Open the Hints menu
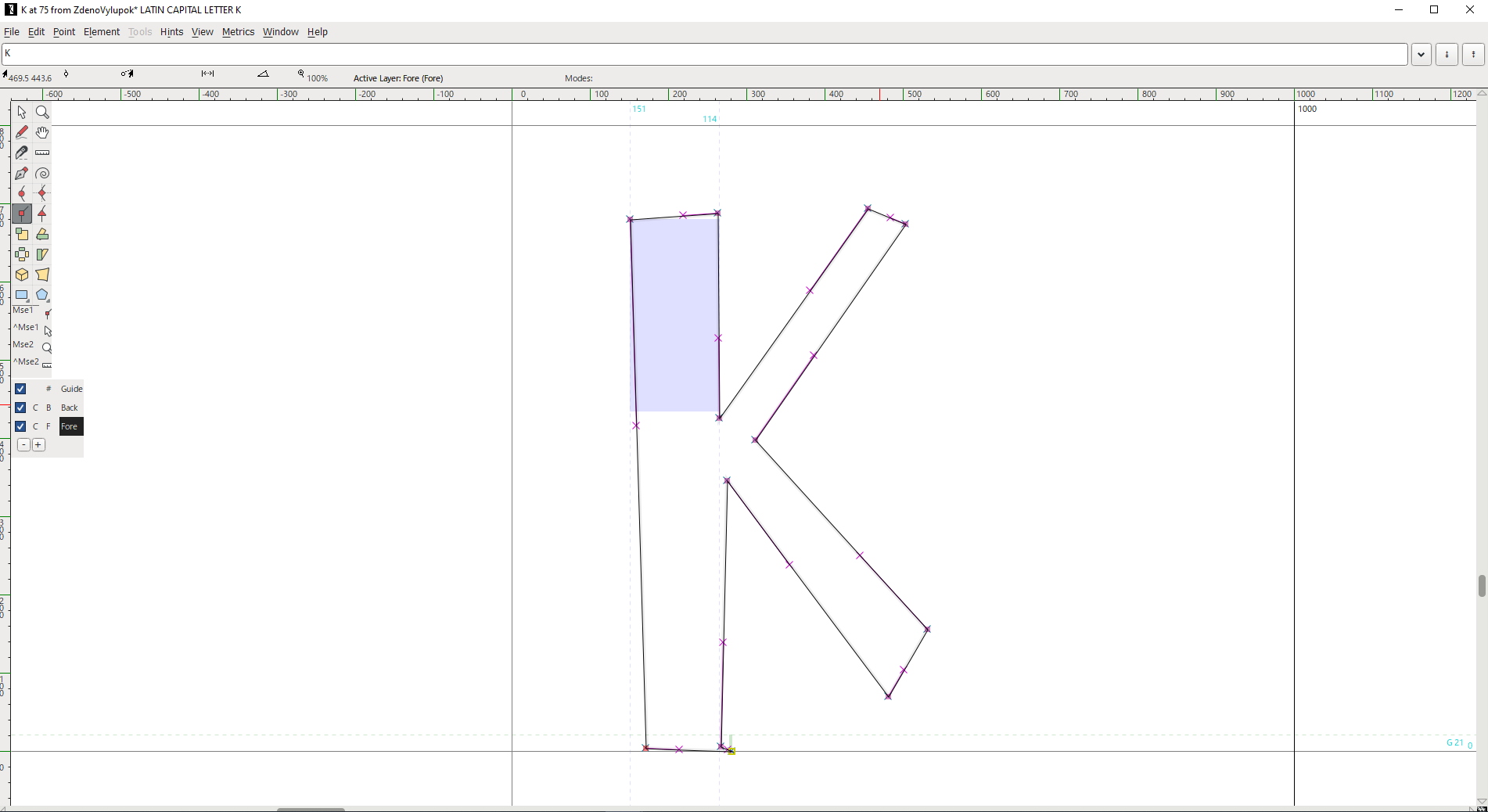 [171, 32]
